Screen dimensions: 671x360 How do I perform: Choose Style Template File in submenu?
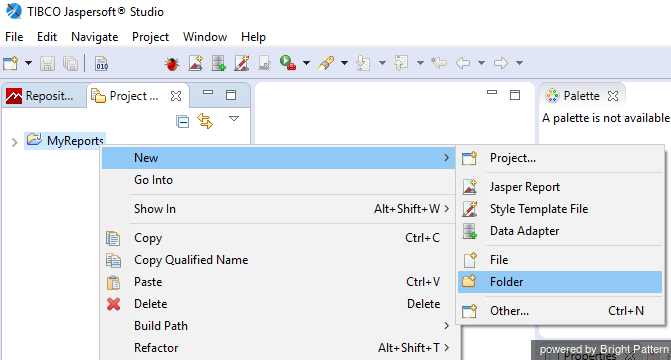click(560, 209)
